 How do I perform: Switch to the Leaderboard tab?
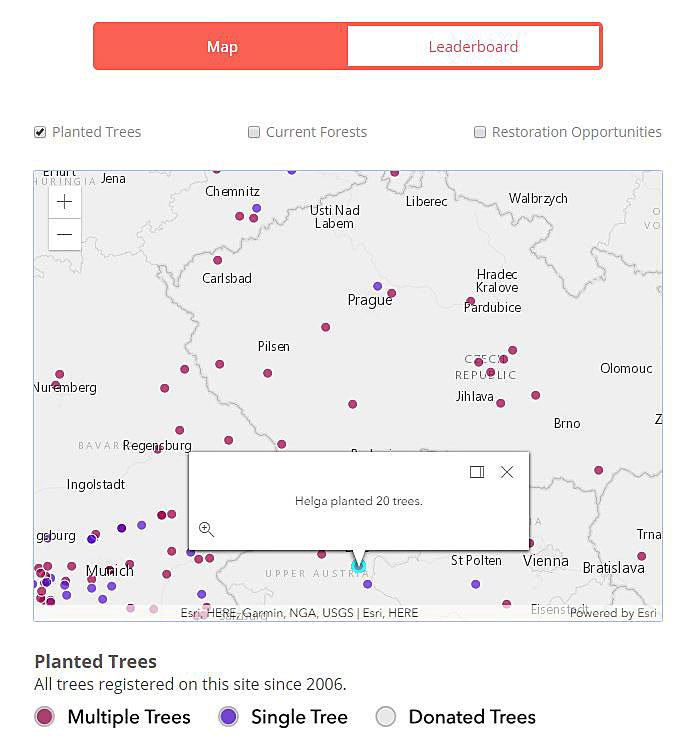473,46
